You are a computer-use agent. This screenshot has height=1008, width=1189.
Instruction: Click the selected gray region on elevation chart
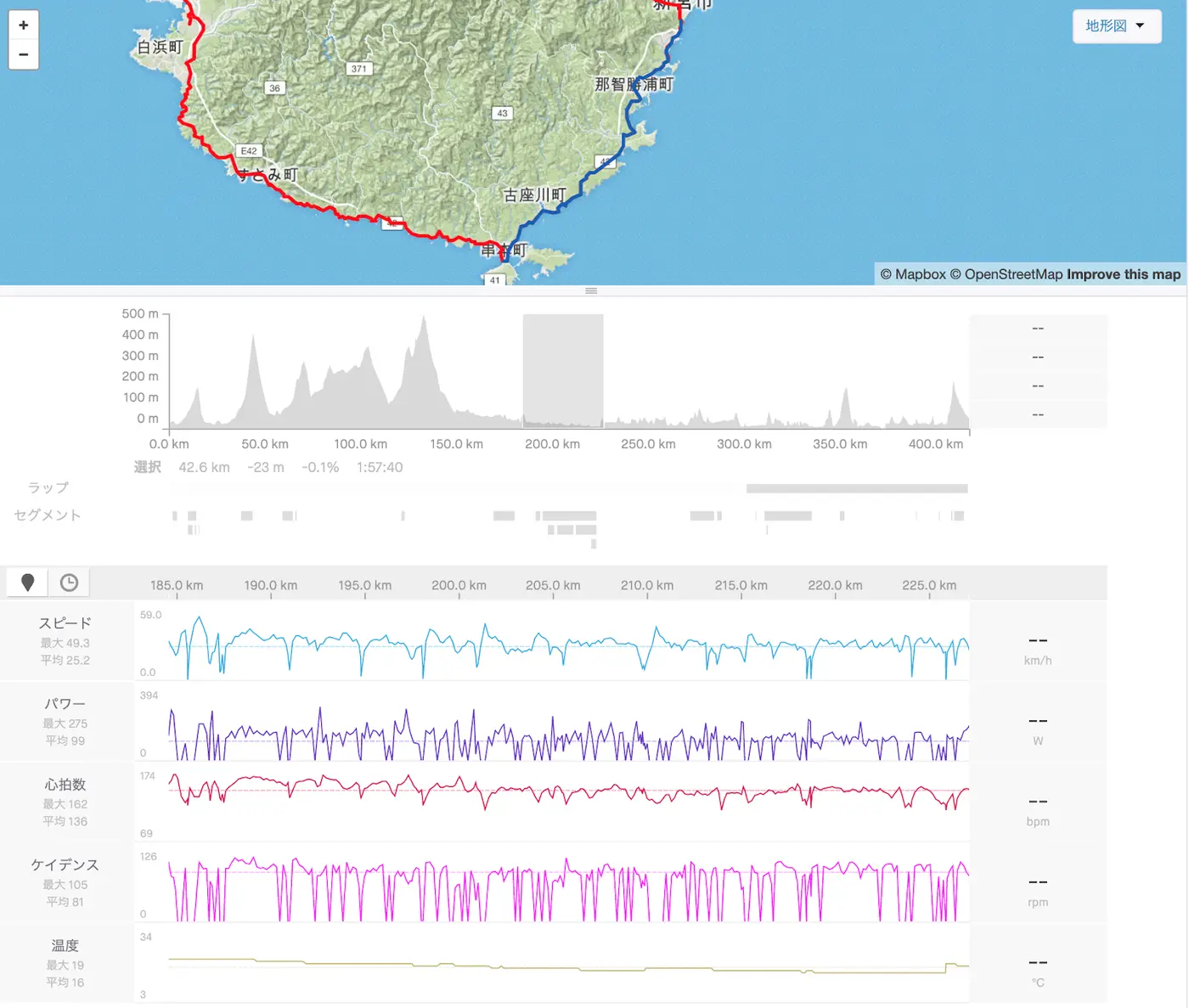pyautogui.click(x=562, y=370)
